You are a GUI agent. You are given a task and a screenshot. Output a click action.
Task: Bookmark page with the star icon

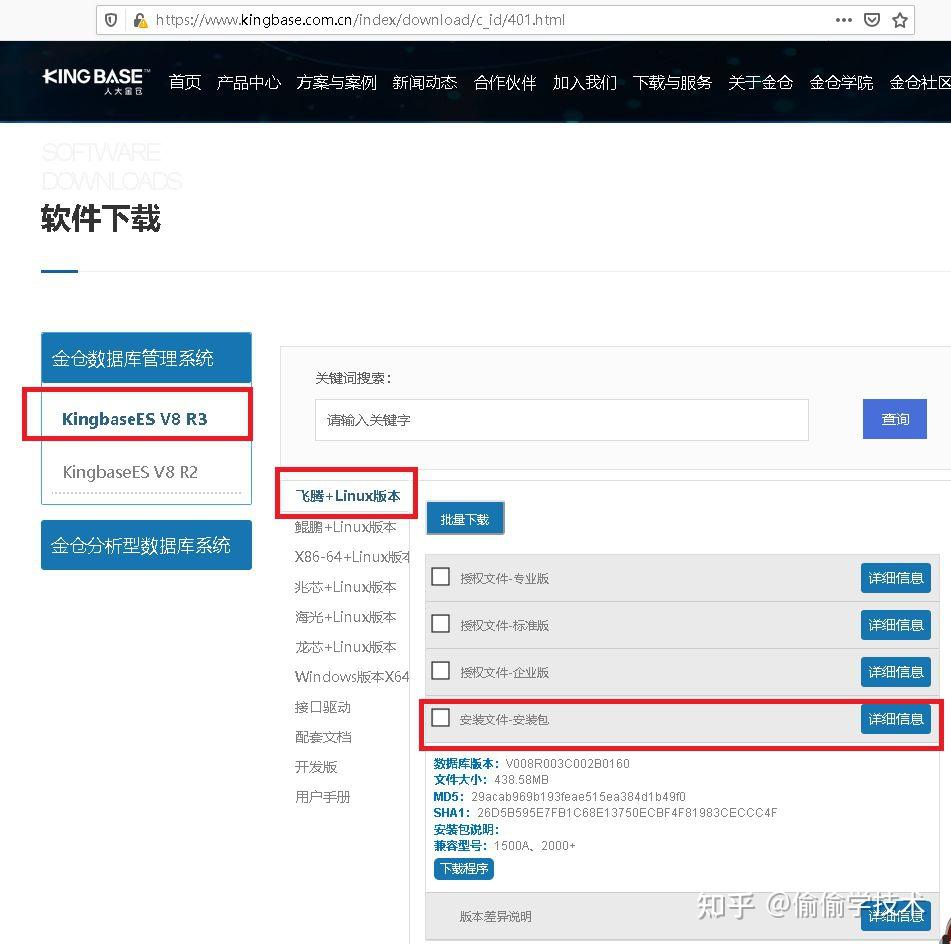(x=900, y=20)
